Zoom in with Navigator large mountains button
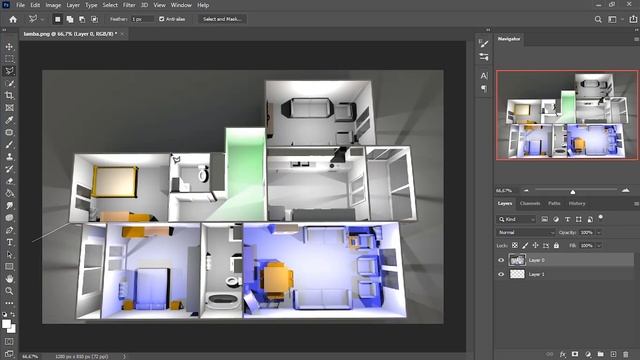Image resolution: width=640 pixels, height=360 pixels. click(625, 190)
